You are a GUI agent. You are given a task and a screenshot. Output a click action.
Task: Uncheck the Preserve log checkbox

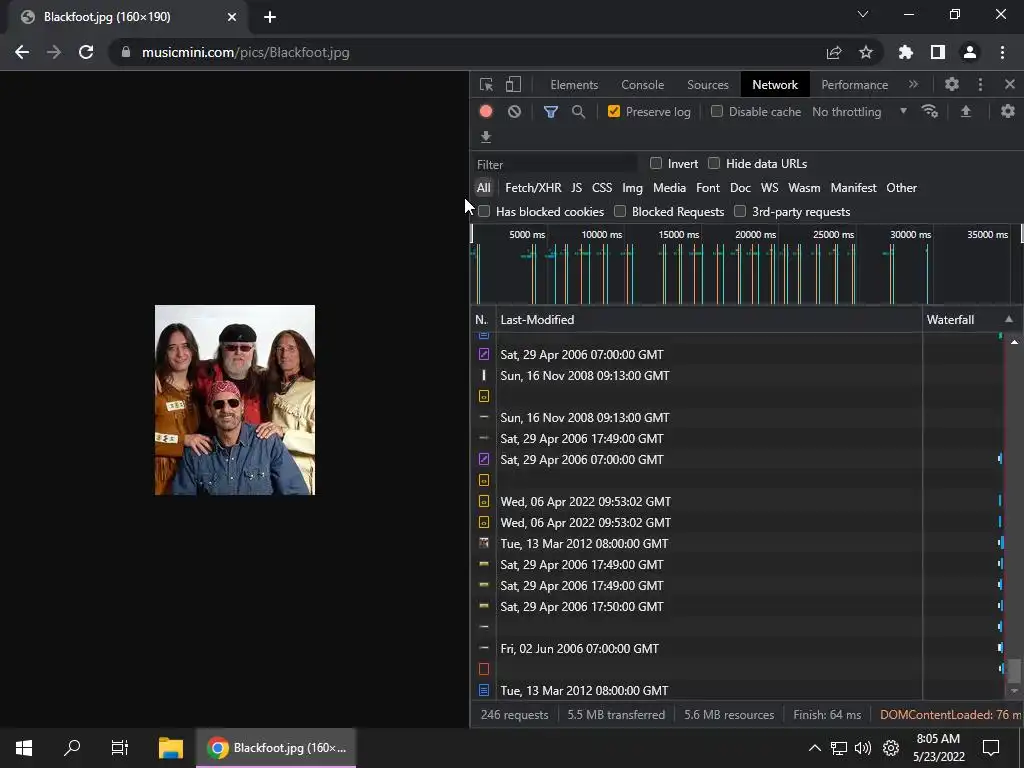pos(614,112)
